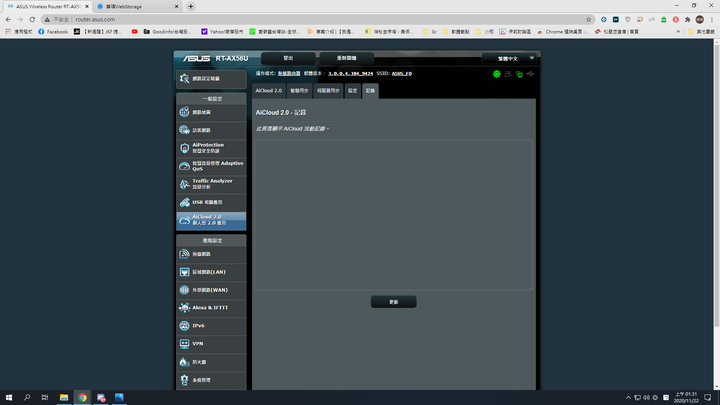This screenshot has width=720, height=405.
Task: Switch to the Sync Server tab
Action: click(x=328, y=91)
